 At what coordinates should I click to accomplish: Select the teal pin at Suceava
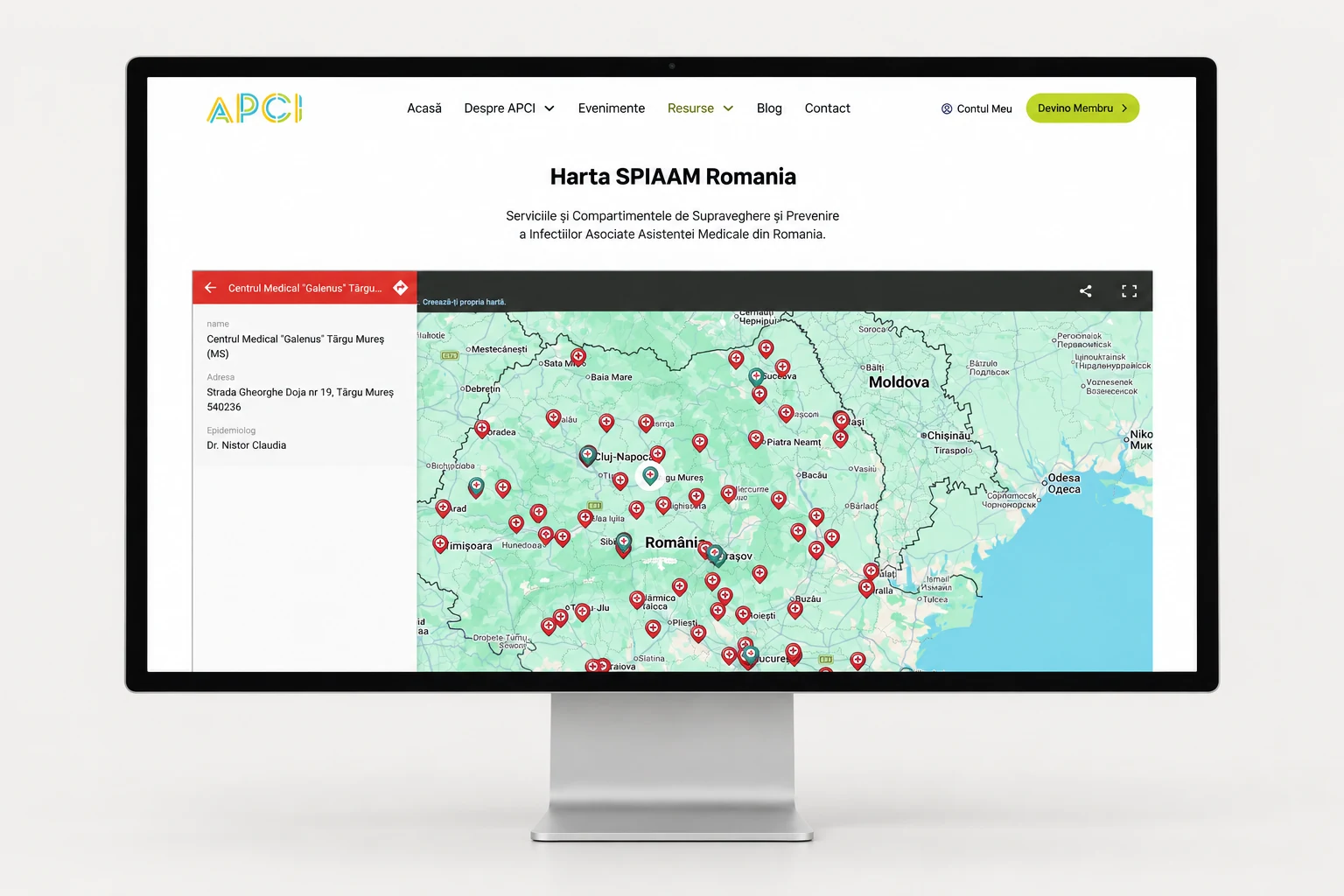pyautogui.click(x=756, y=377)
